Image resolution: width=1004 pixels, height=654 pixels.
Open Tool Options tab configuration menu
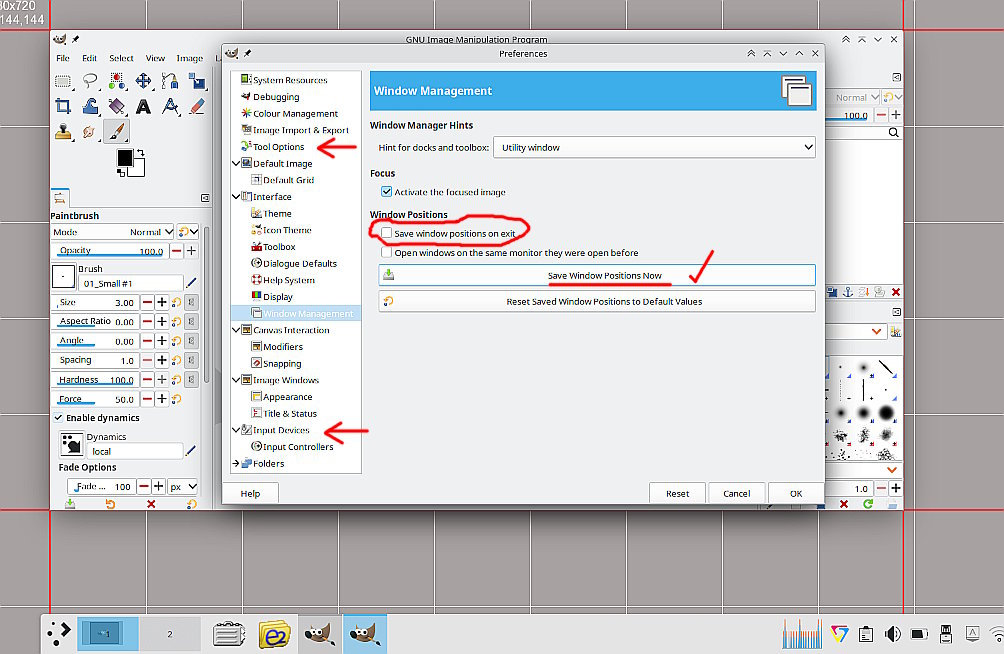pos(205,198)
